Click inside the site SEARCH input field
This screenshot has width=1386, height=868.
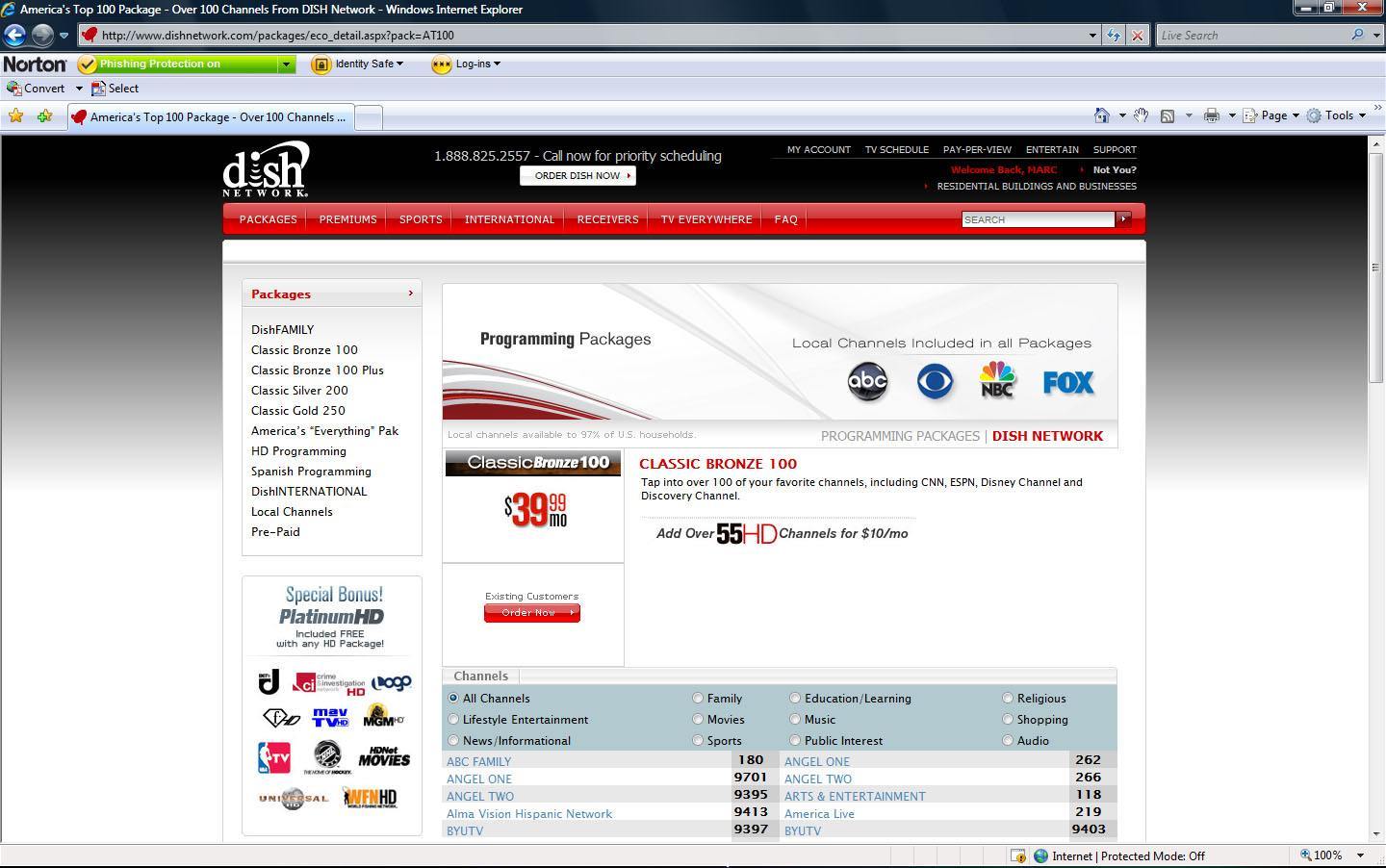click(1038, 219)
